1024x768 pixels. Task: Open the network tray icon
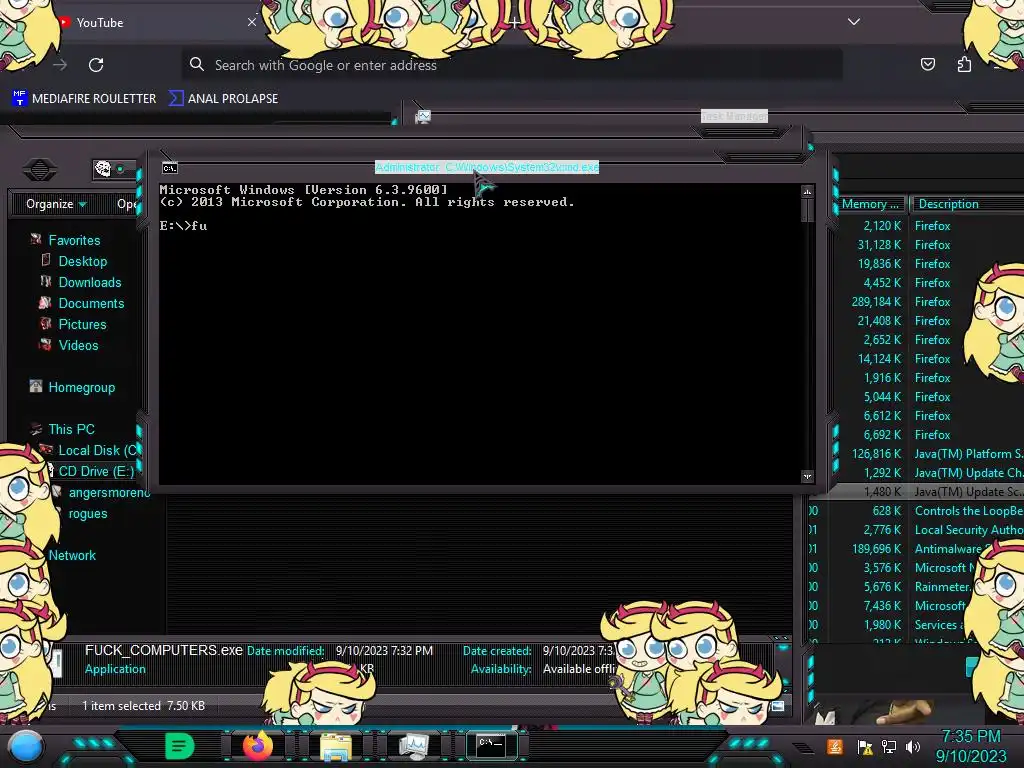point(889,747)
